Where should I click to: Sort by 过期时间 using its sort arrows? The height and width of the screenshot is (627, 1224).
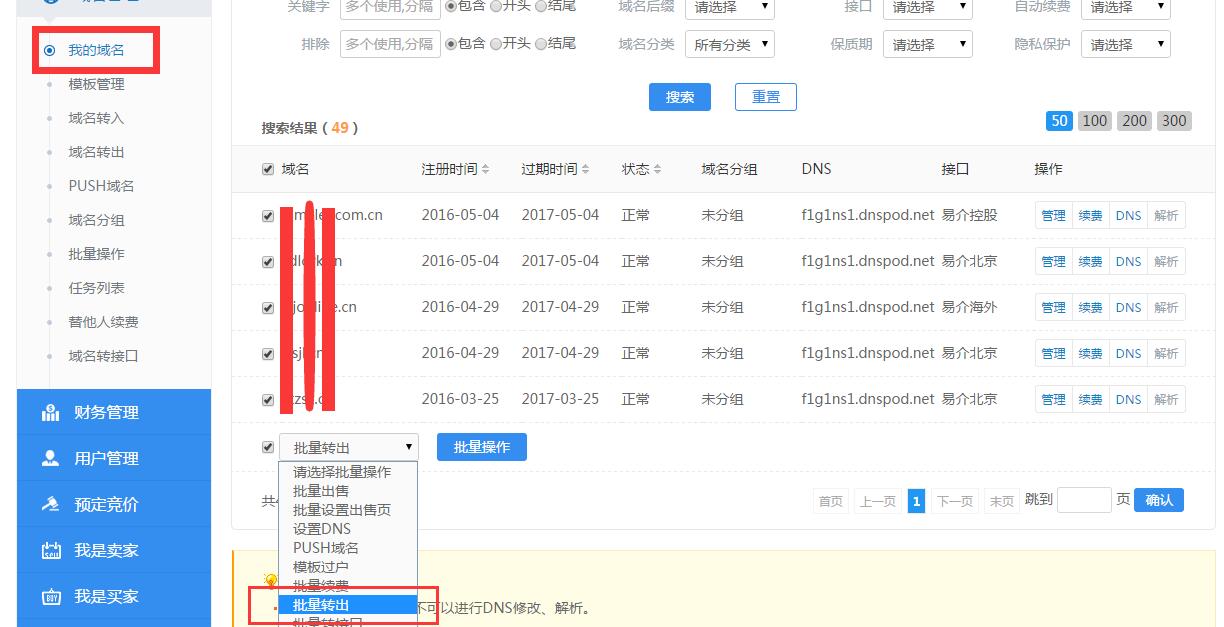pos(585,170)
